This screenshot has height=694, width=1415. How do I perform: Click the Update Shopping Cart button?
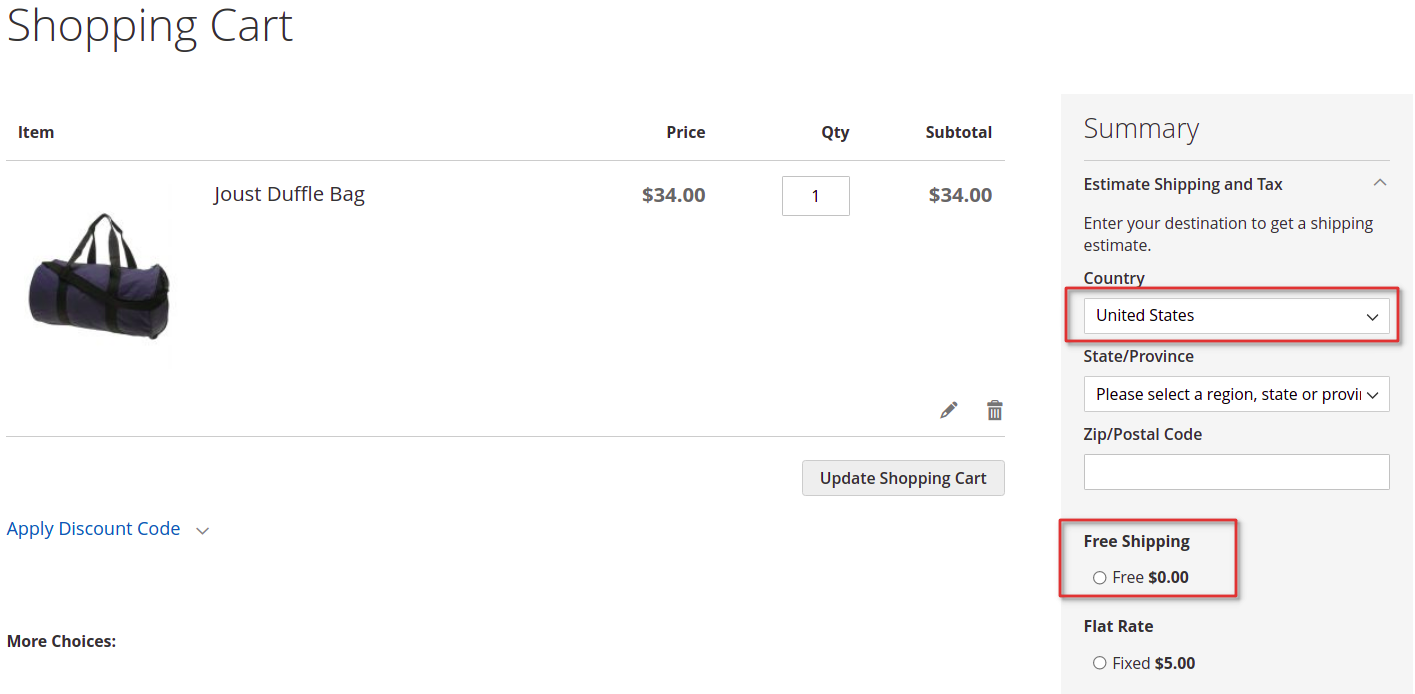coord(903,478)
